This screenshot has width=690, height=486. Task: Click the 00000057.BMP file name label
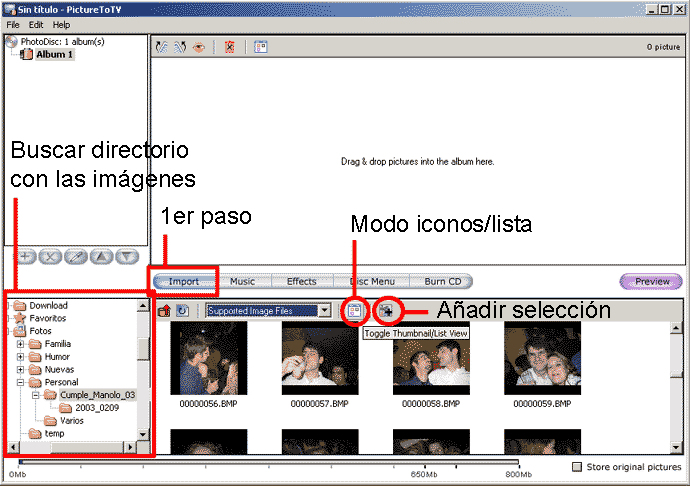point(319,404)
